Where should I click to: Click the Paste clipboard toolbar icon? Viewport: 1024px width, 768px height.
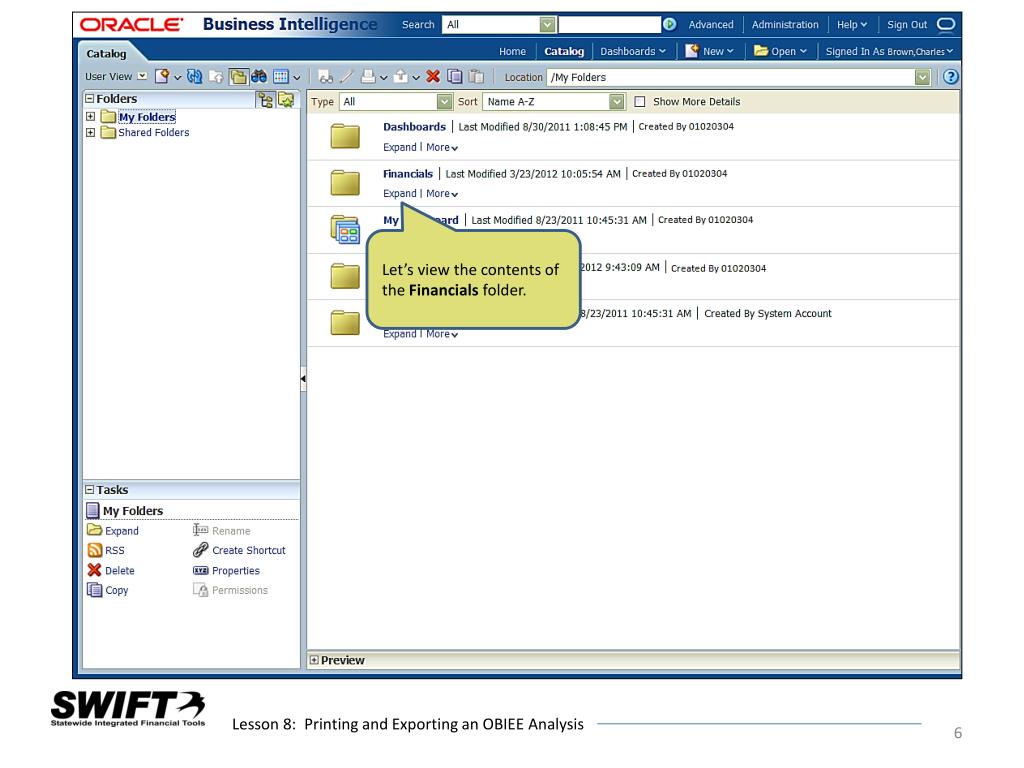pyautogui.click(x=477, y=76)
